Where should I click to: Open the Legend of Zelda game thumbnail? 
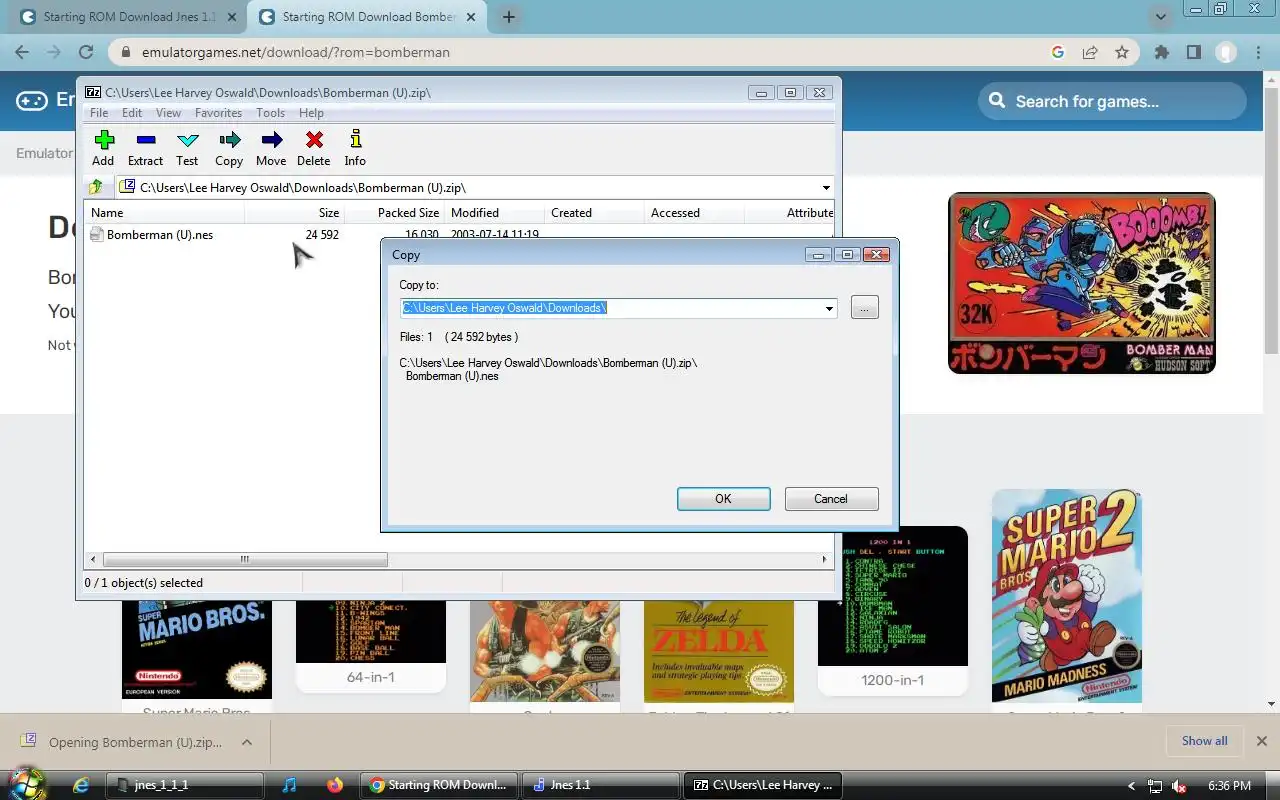719,651
